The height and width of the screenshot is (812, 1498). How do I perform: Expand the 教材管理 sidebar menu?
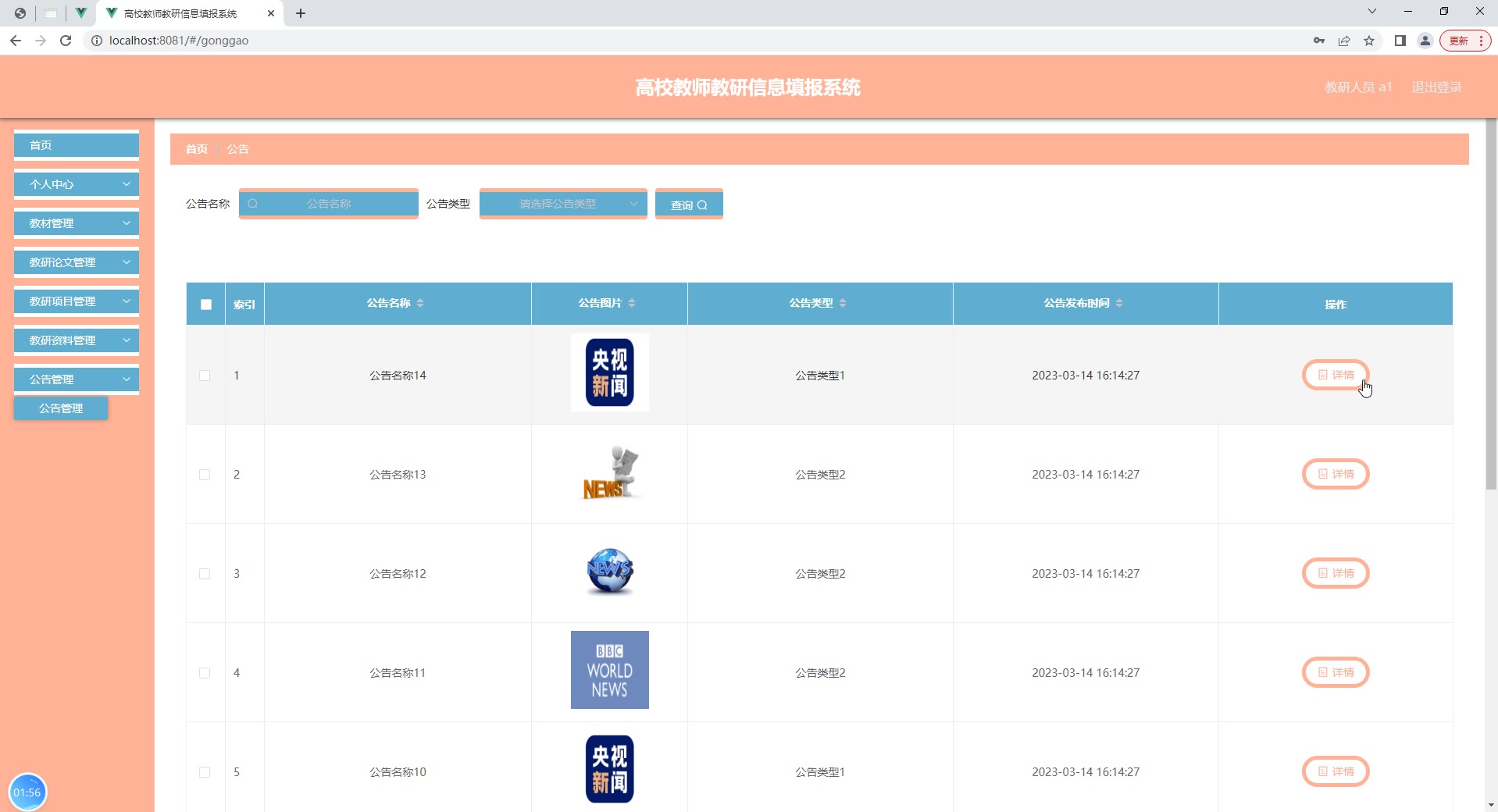point(77,223)
